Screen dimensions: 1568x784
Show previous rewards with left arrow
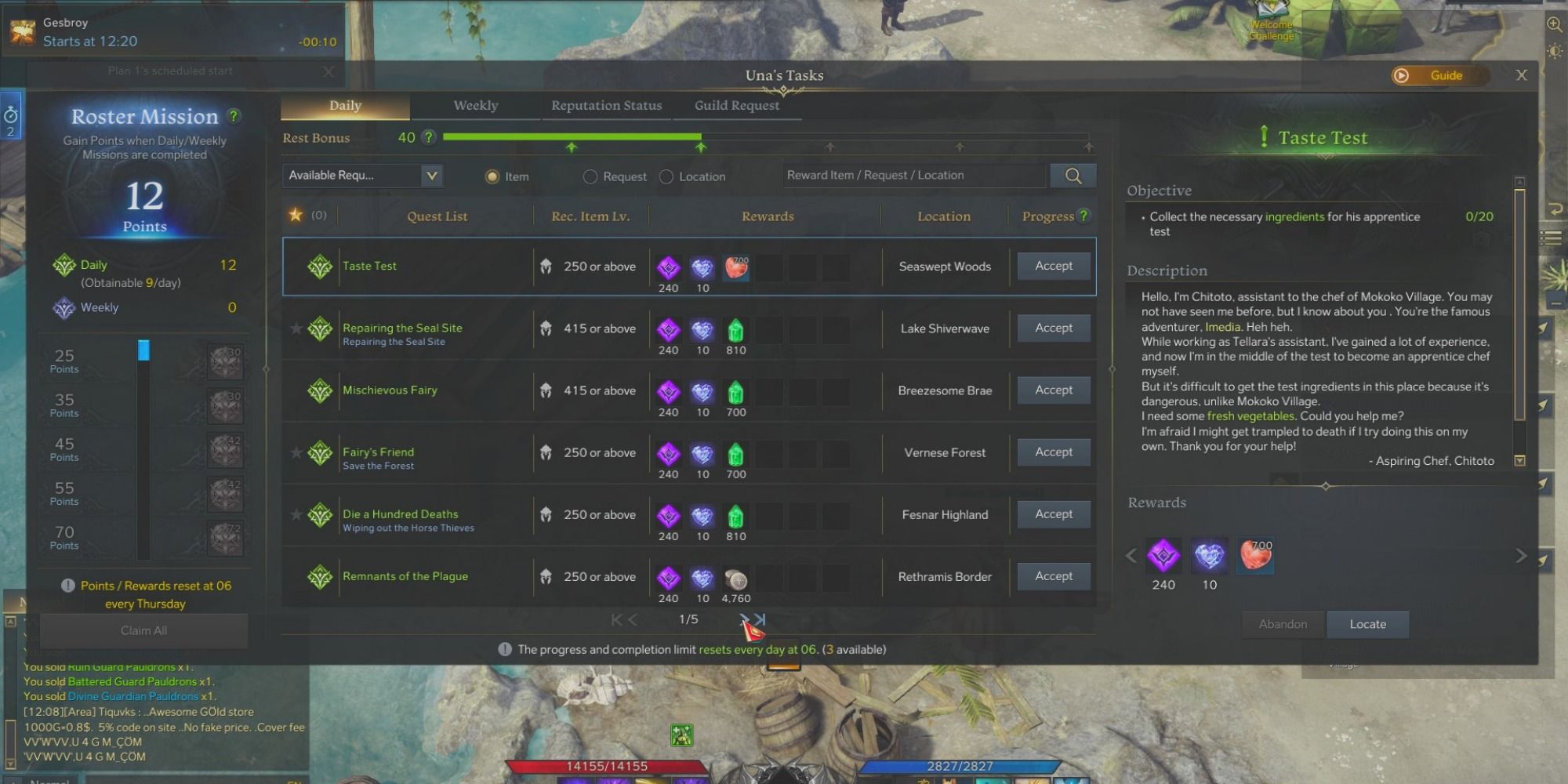(x=1131, y=556)
